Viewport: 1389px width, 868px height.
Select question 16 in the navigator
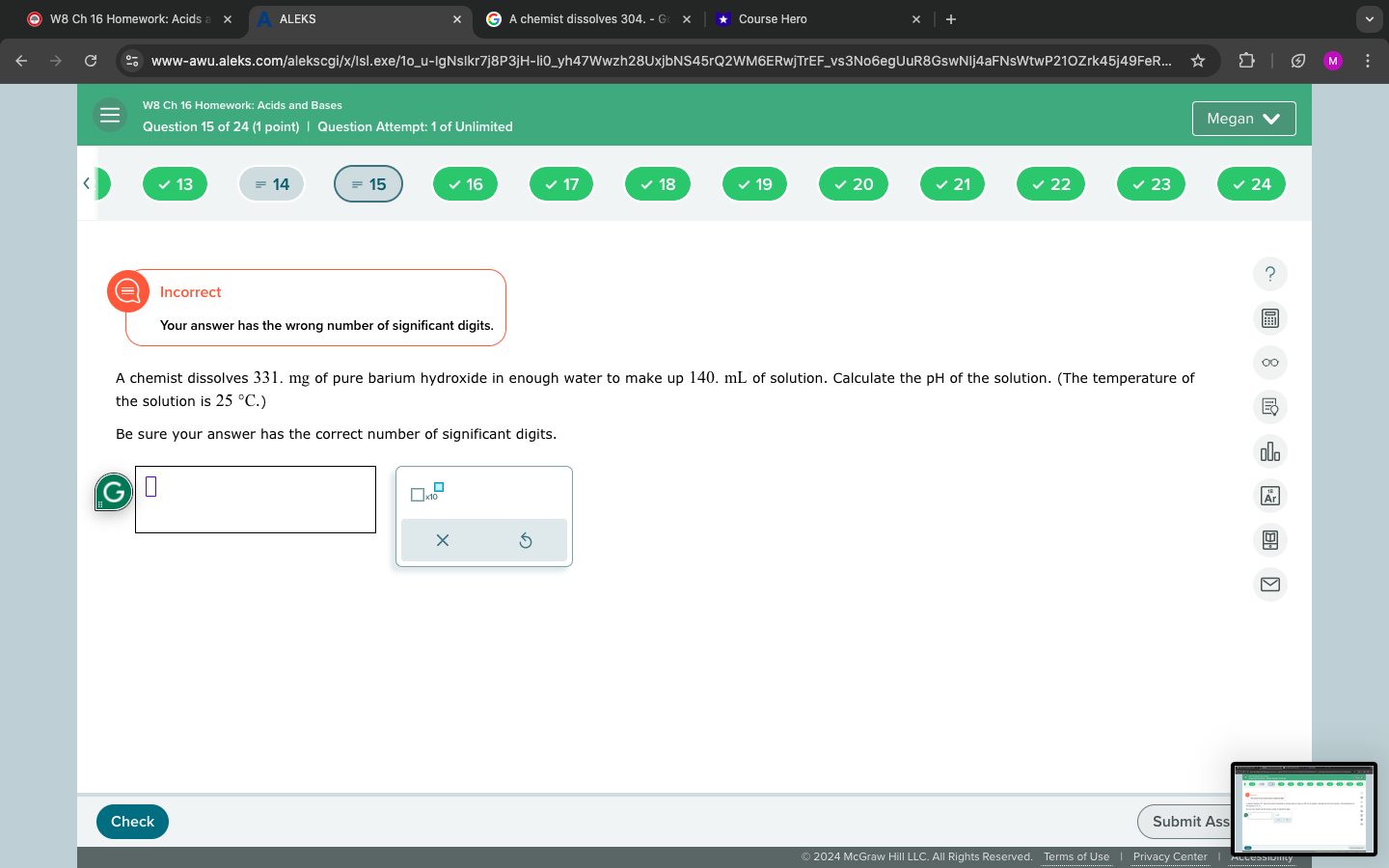tap(465, 183)
